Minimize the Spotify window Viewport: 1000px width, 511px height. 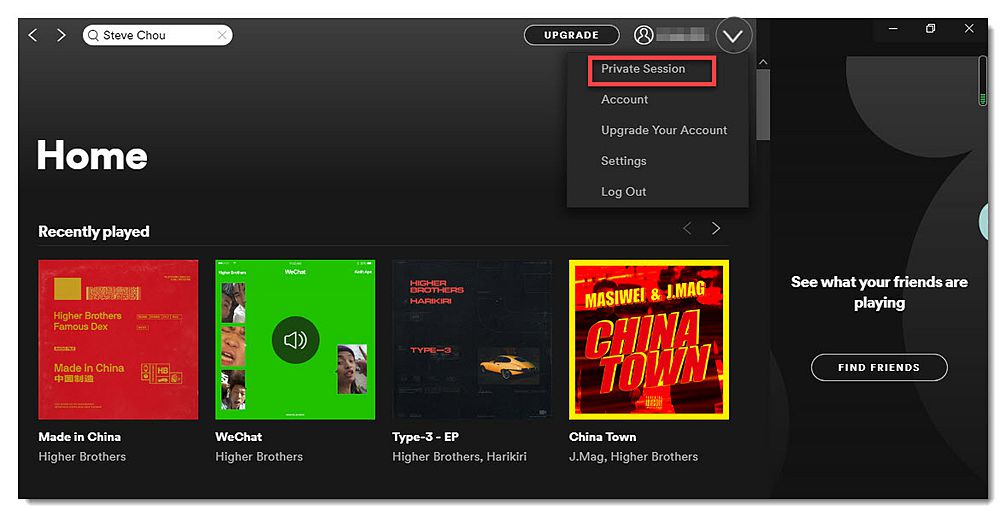[893, 29]
